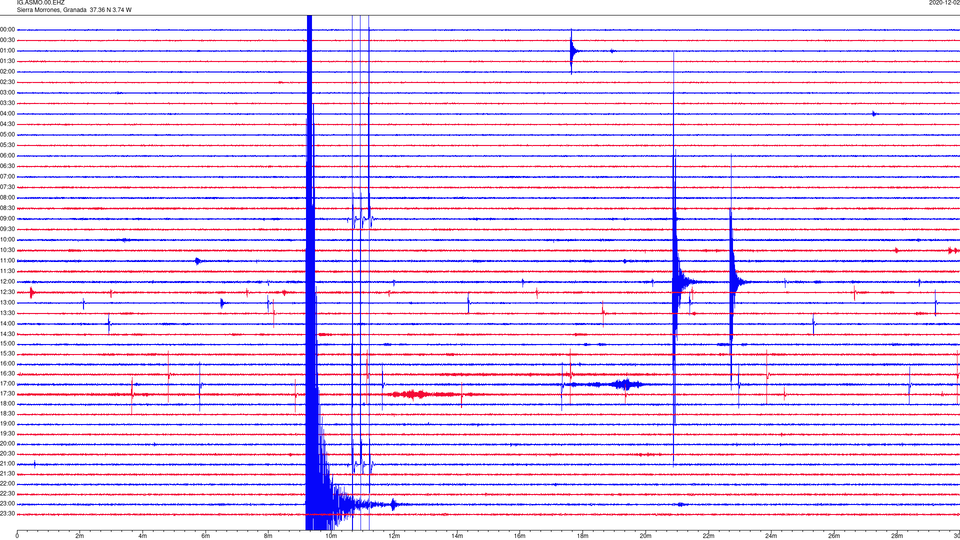Select the 04:30 time label
This screenshot has height=540, width=960.
7,124
